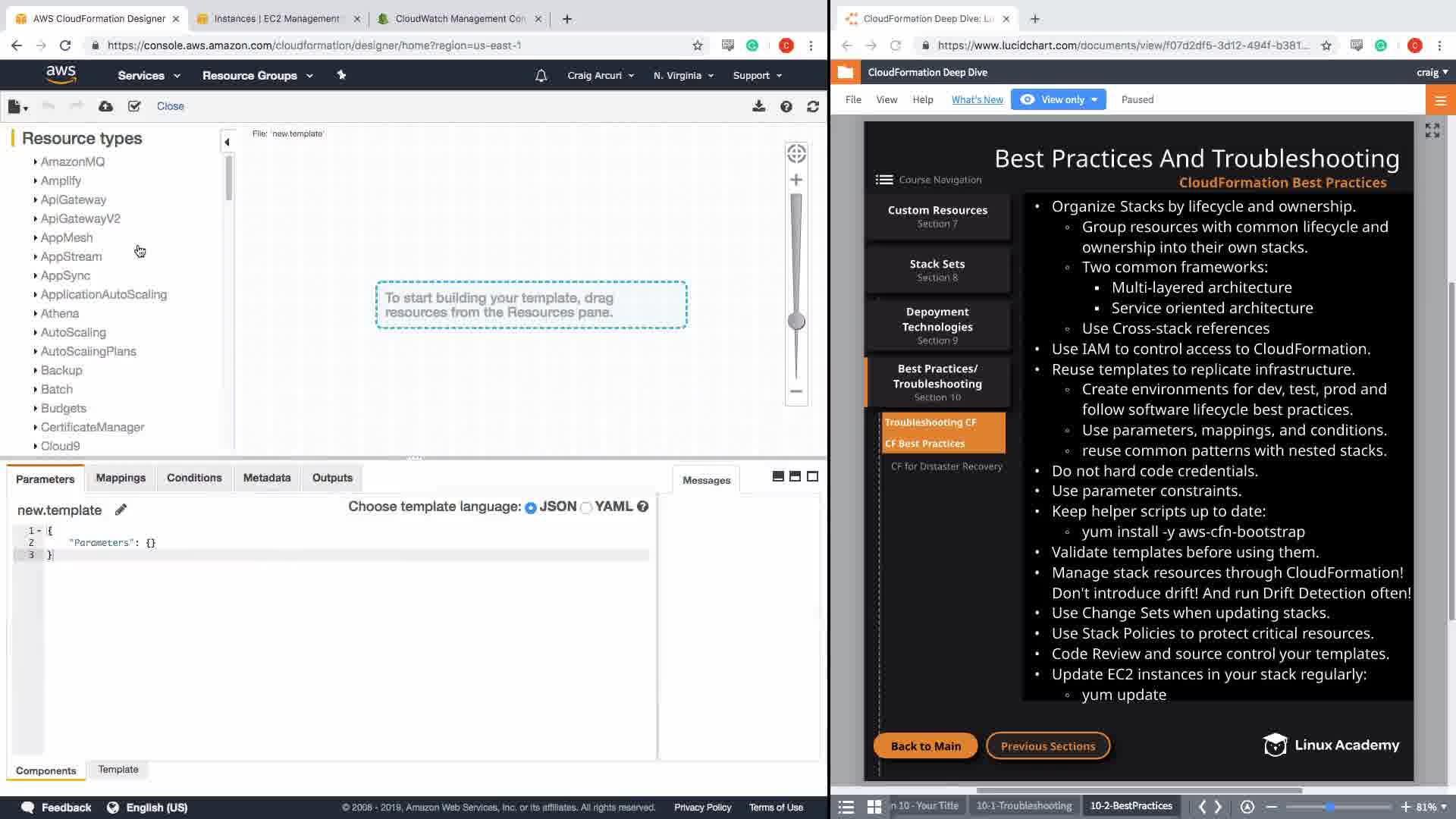
Task: Click the AWS notifications bell icon
Action: pyautogui.click(x=541, y=75)
